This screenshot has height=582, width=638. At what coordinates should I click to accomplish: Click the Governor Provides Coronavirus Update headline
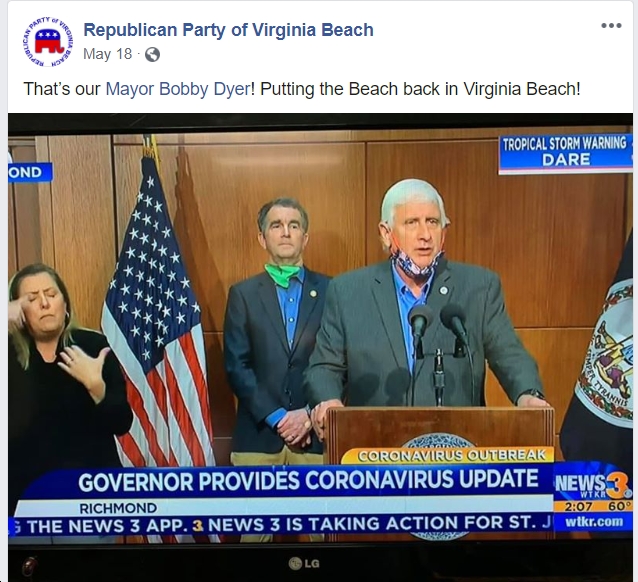click(308, 480)
